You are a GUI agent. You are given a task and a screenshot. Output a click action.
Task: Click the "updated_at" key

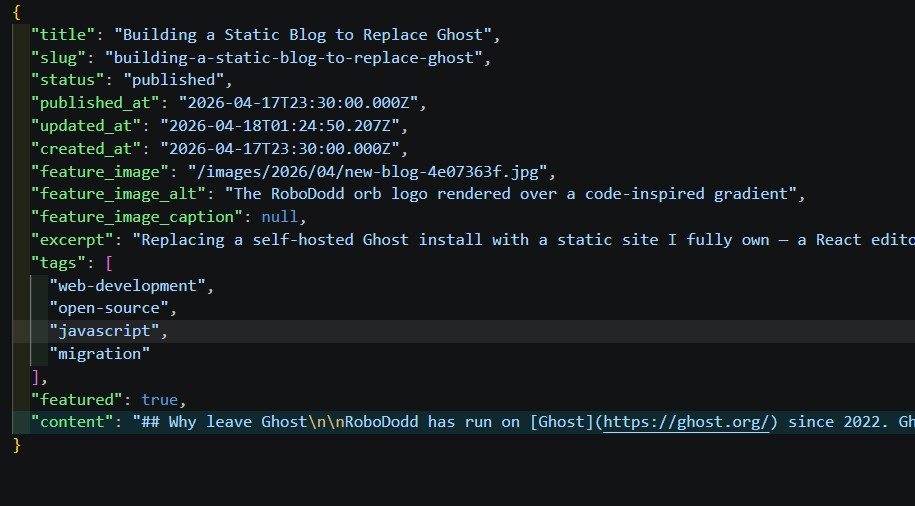[x=86, y=125]
